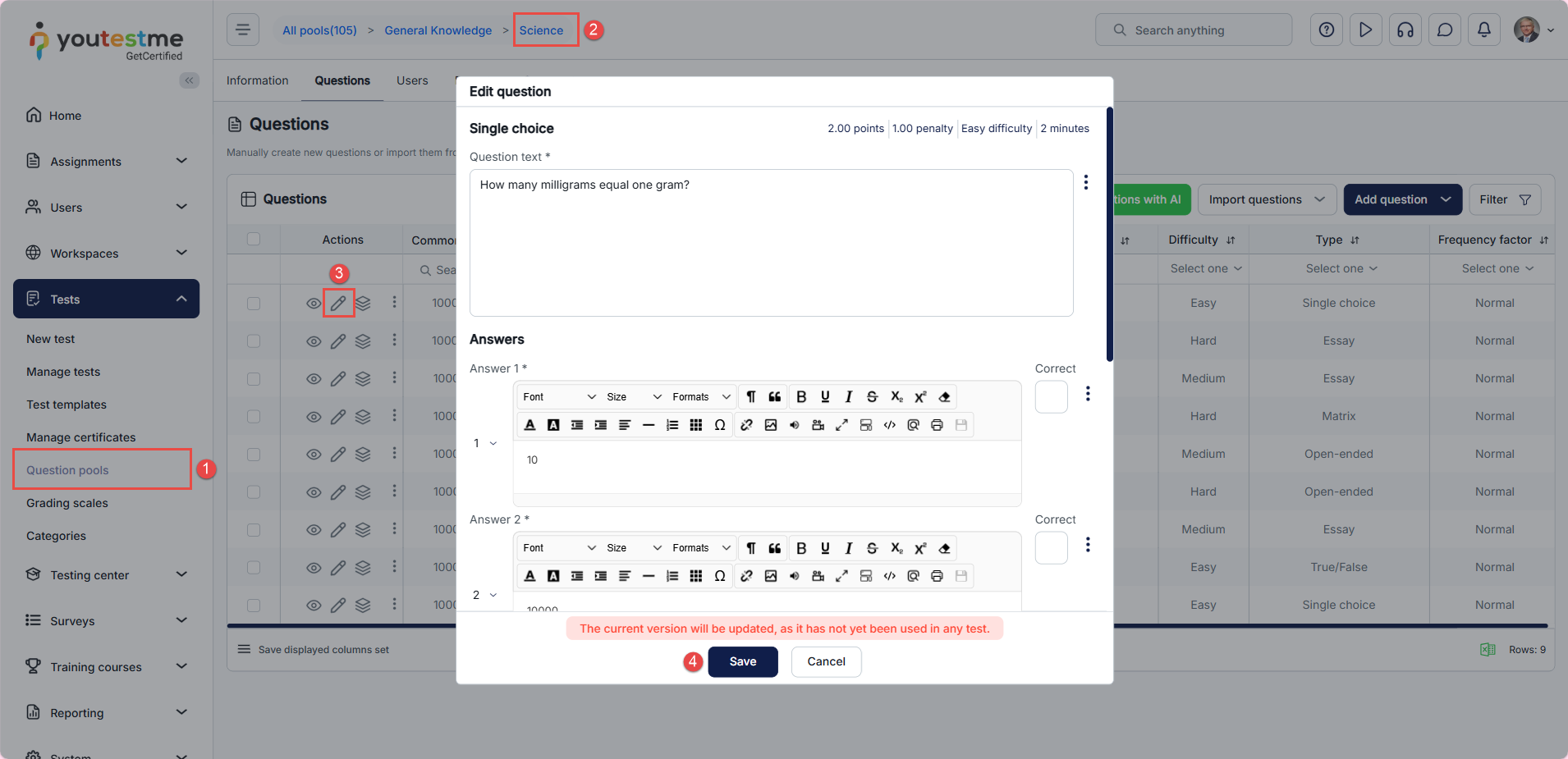The height and width of the screenshot is (759, 1568).
Task: Insert horizontal line in Answer 2 editor
Action: coord(649,576)
